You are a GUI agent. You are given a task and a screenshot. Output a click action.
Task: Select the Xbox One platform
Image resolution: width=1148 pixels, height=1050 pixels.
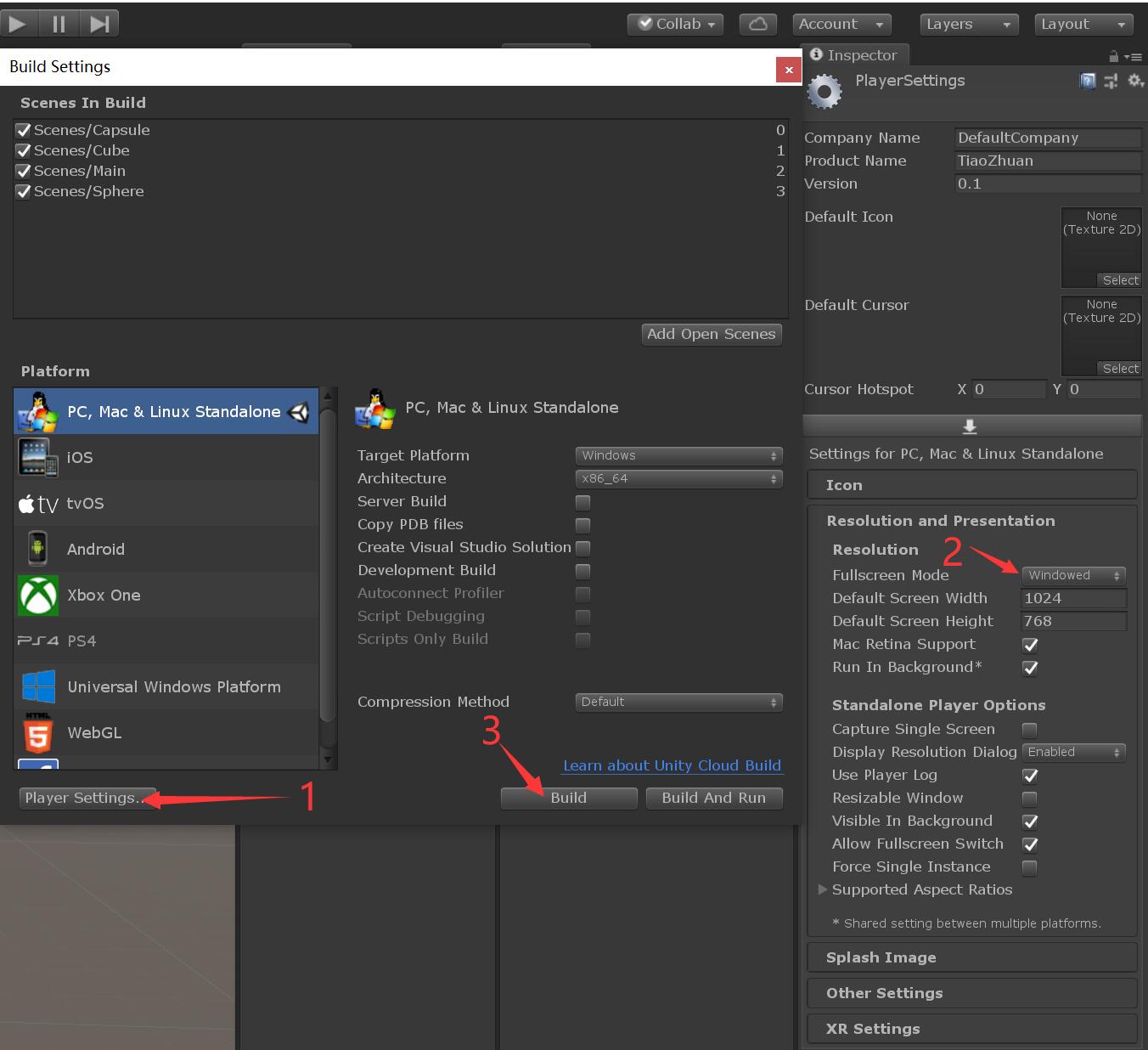(x=166, y=595)
